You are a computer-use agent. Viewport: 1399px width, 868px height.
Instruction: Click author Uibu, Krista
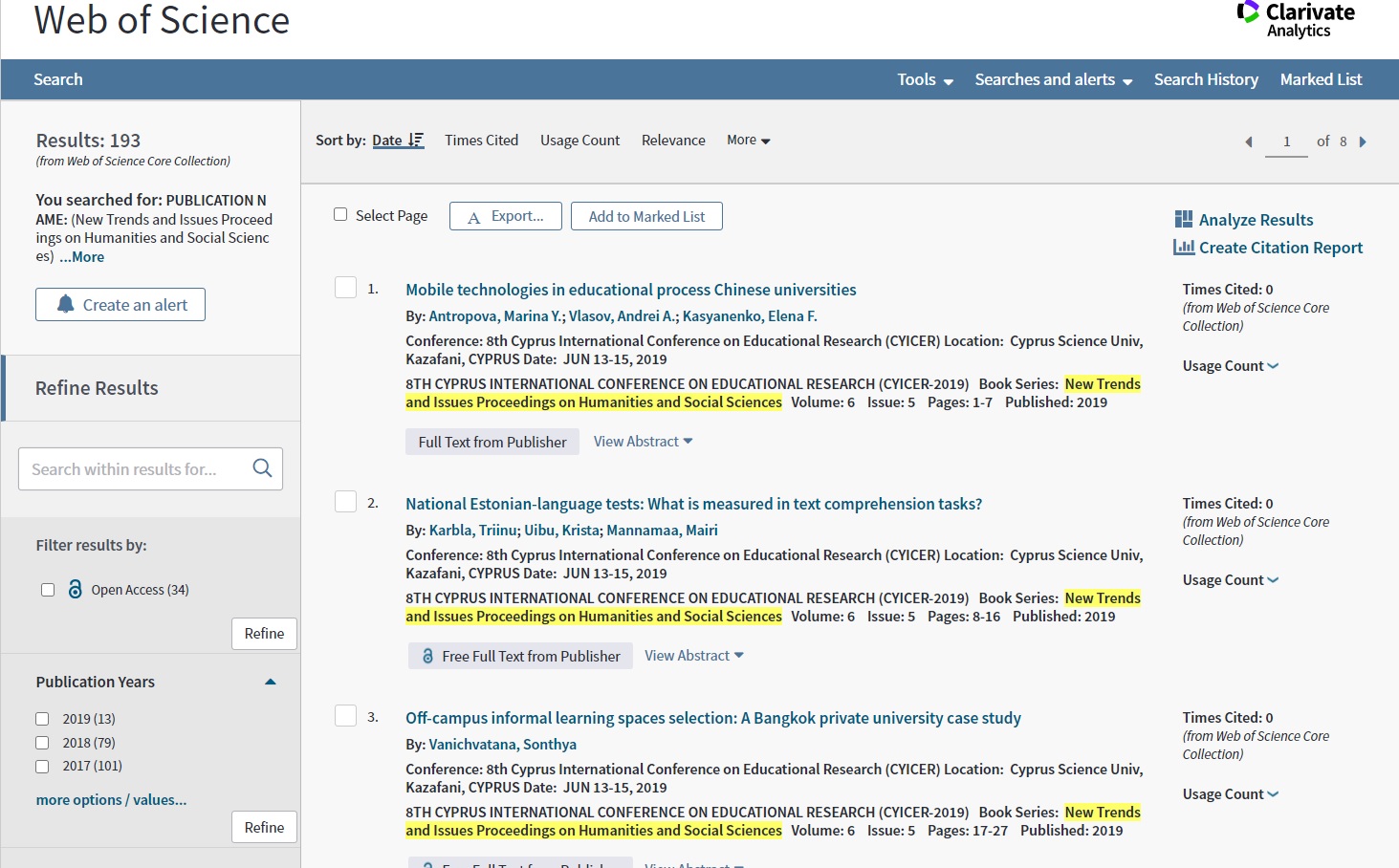[562, 530]
